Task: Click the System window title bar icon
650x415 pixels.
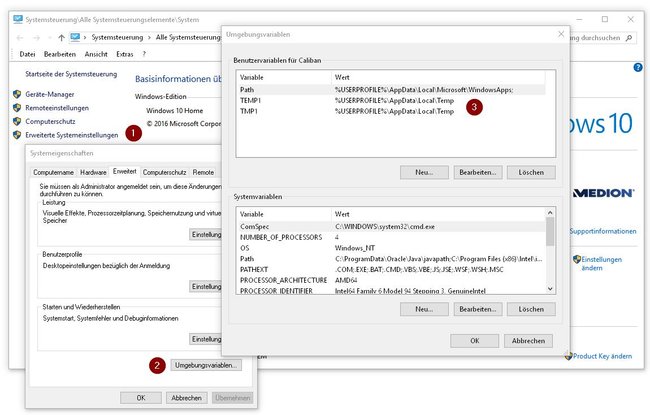Action: (18, 19)
